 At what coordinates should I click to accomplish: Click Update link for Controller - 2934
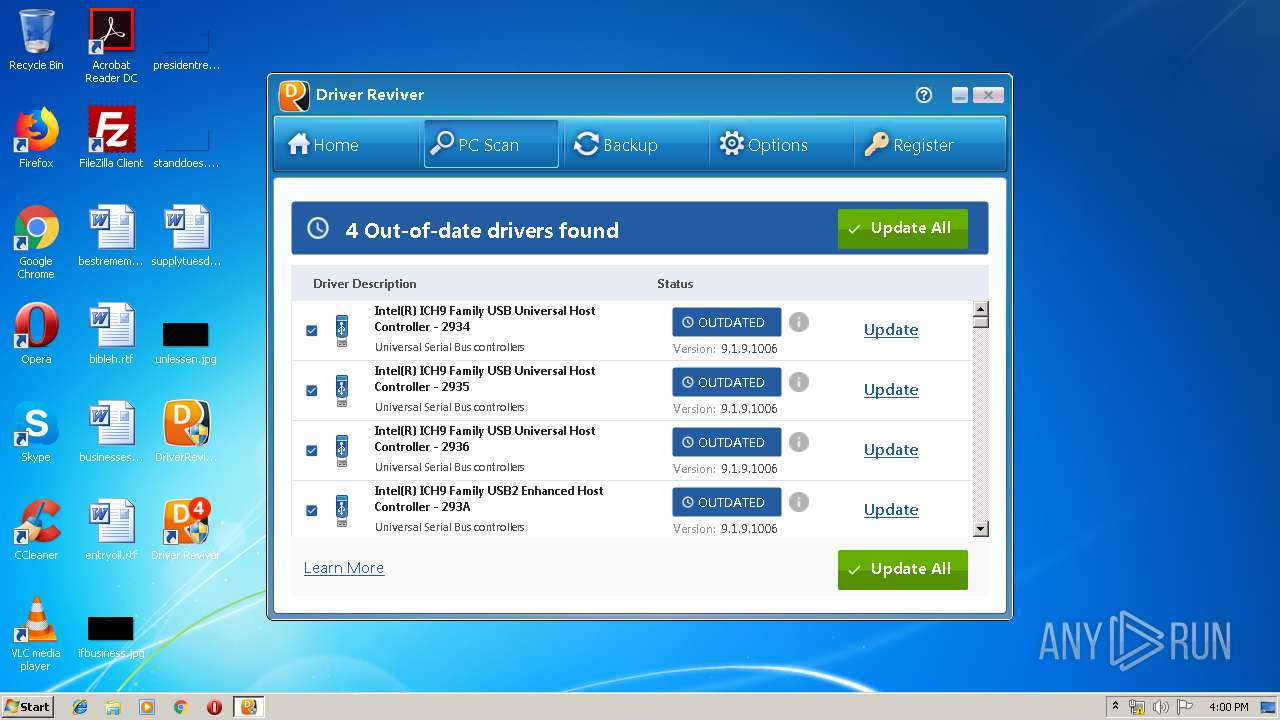pos(891,330)
